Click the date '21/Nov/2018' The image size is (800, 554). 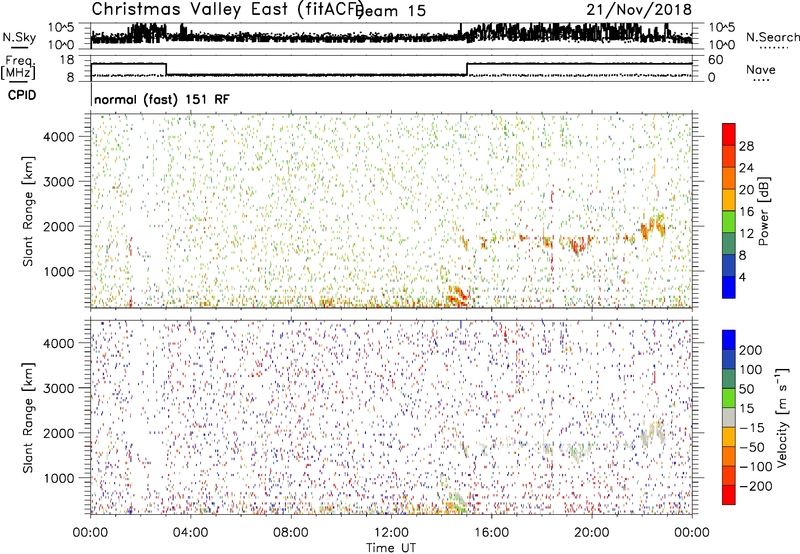pyautogui.click(x=639, y=9)
